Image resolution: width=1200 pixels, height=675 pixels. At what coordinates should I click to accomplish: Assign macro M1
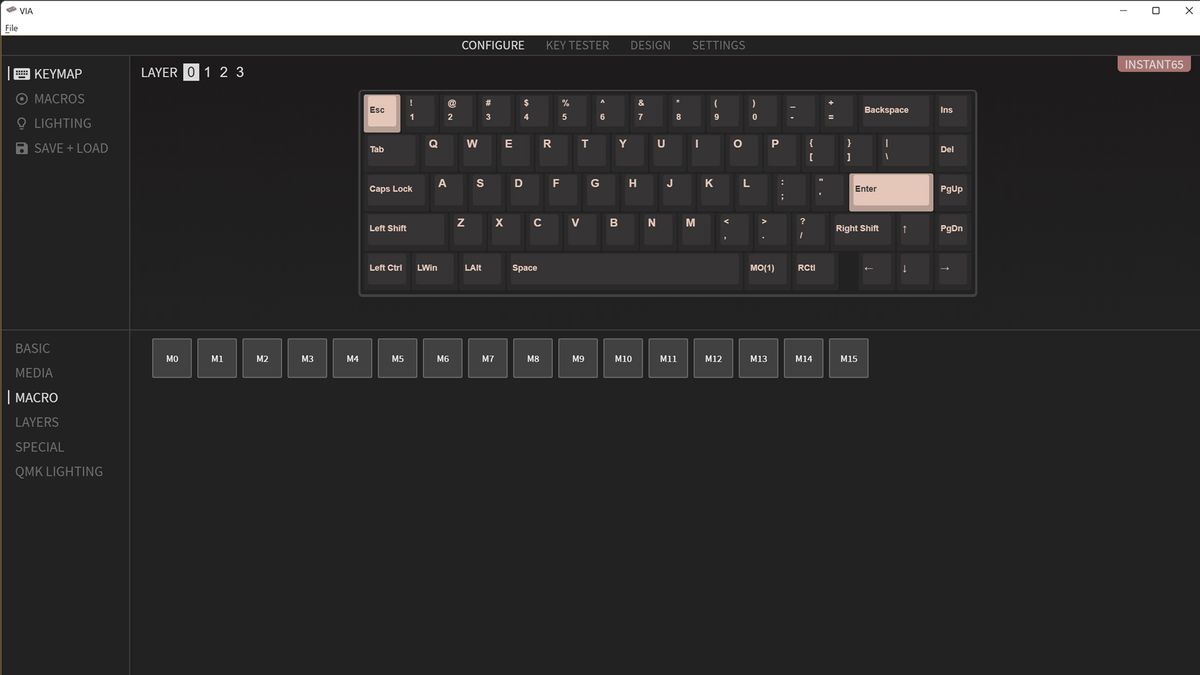pyautogui.click(x=217, y=358)
